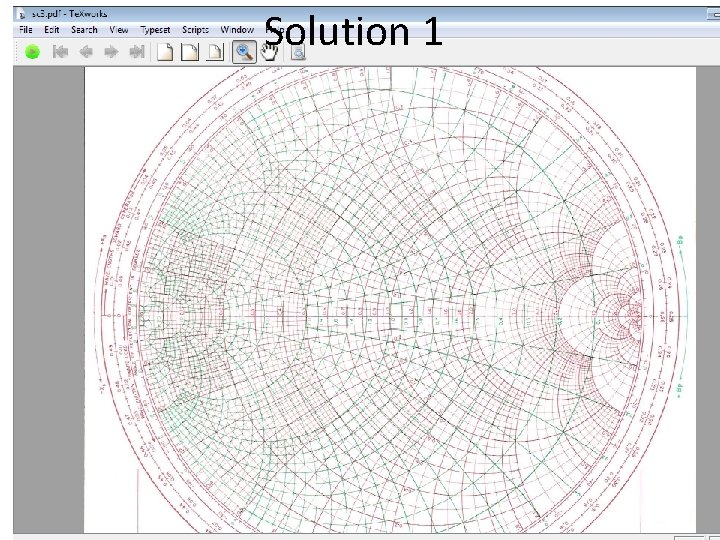Open the Scripts menu
The image size is (720, 540).
tap(195, 30)
